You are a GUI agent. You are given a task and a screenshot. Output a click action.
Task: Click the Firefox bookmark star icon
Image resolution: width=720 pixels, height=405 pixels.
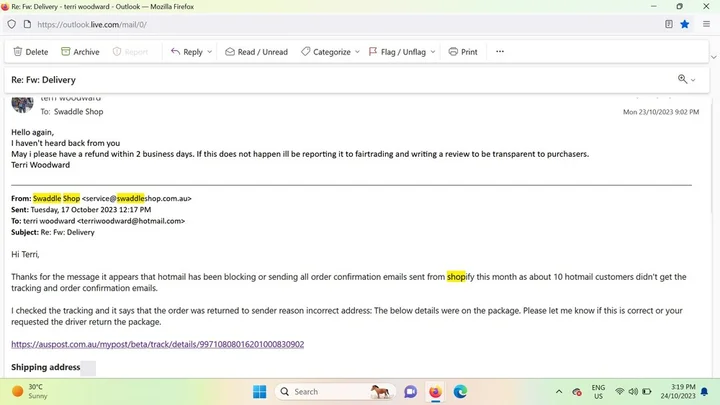[685, 24]
